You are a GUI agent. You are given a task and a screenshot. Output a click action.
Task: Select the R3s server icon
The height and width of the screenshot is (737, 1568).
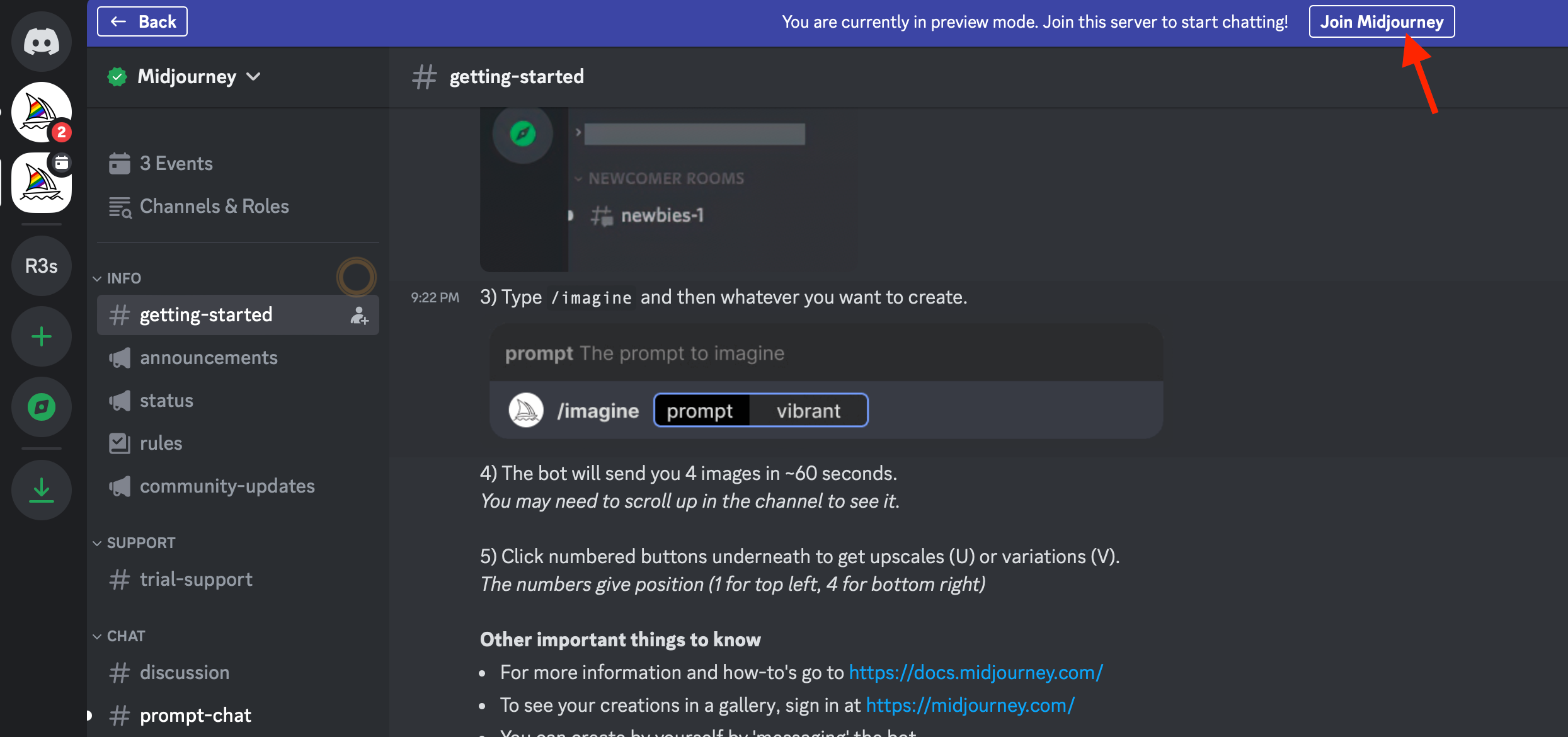point(42,266)
